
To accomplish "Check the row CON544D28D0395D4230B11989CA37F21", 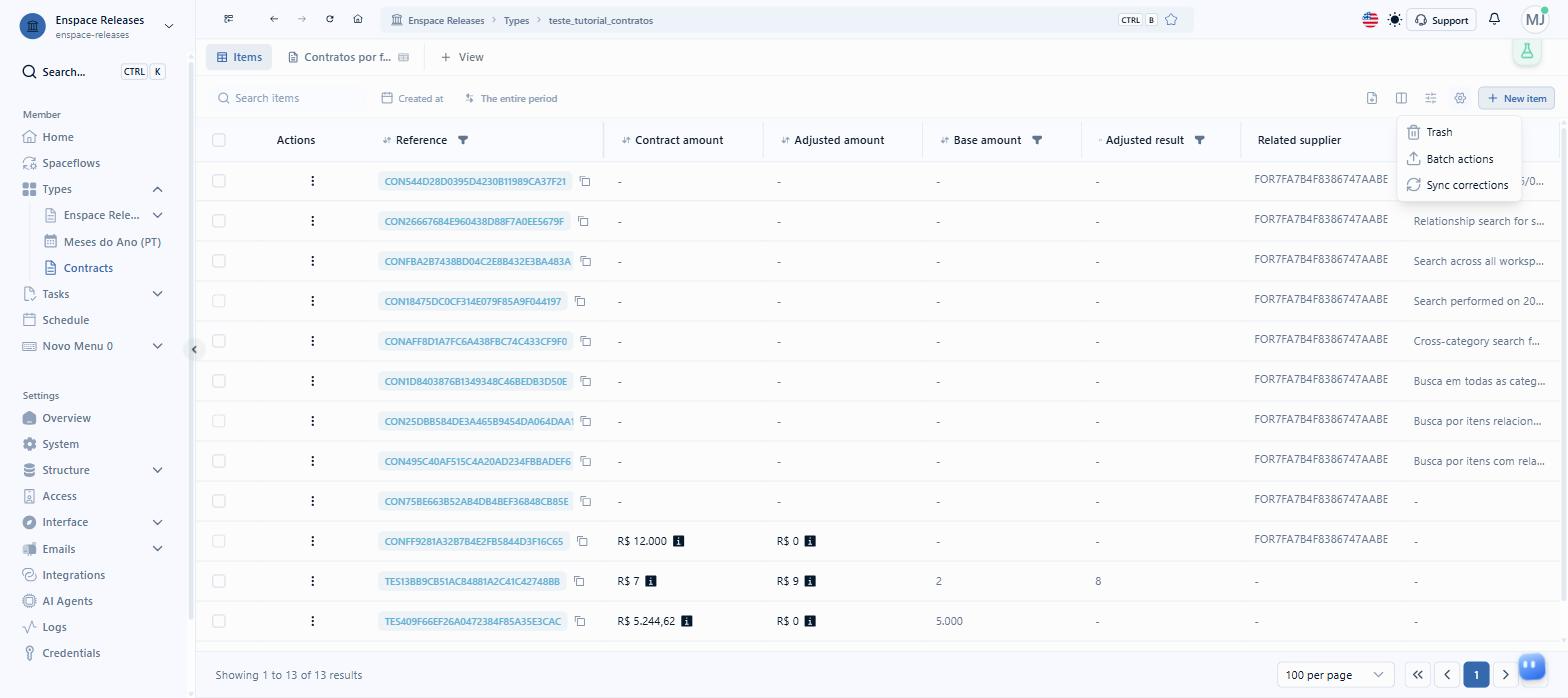I will coord(219,181).
